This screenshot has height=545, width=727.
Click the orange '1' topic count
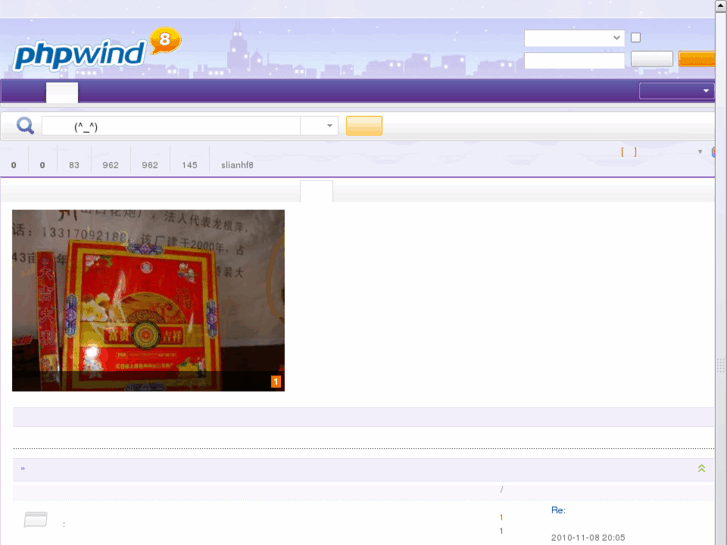coord(501,517)
